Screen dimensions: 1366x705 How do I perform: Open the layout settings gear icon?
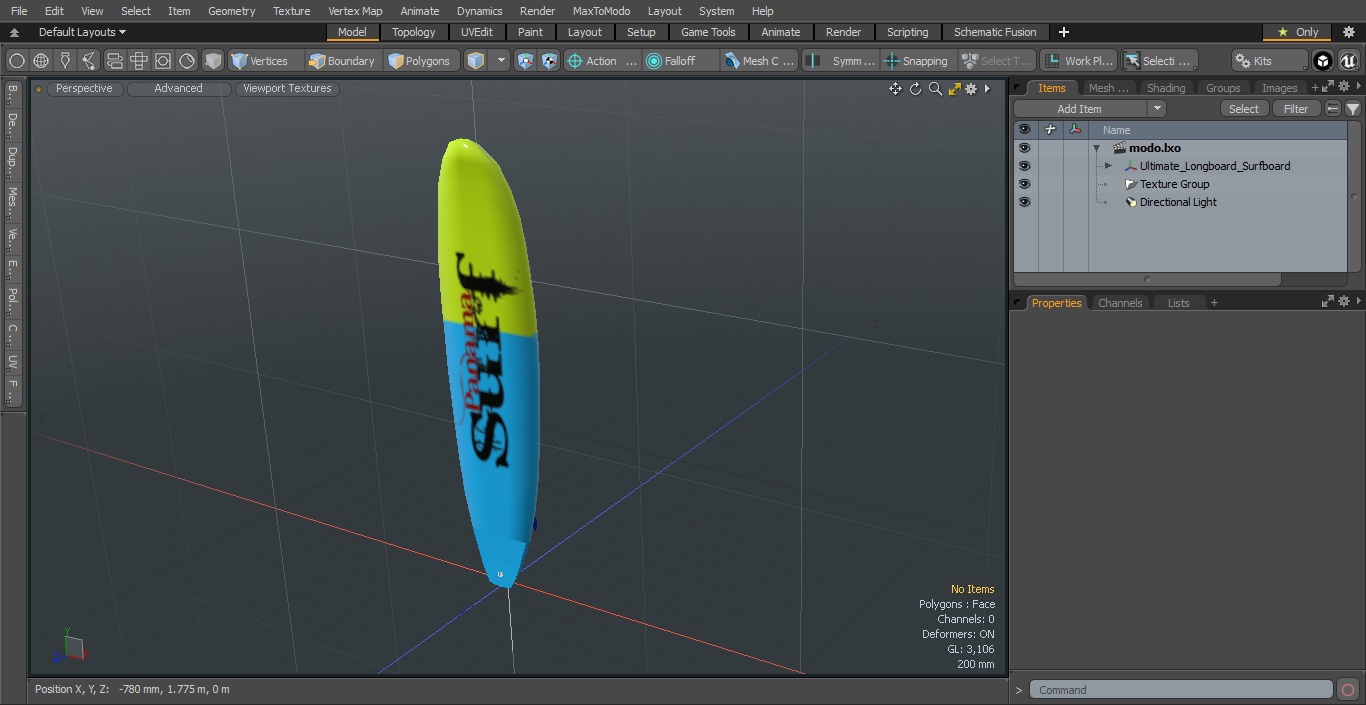click(x=1348, y=32)
